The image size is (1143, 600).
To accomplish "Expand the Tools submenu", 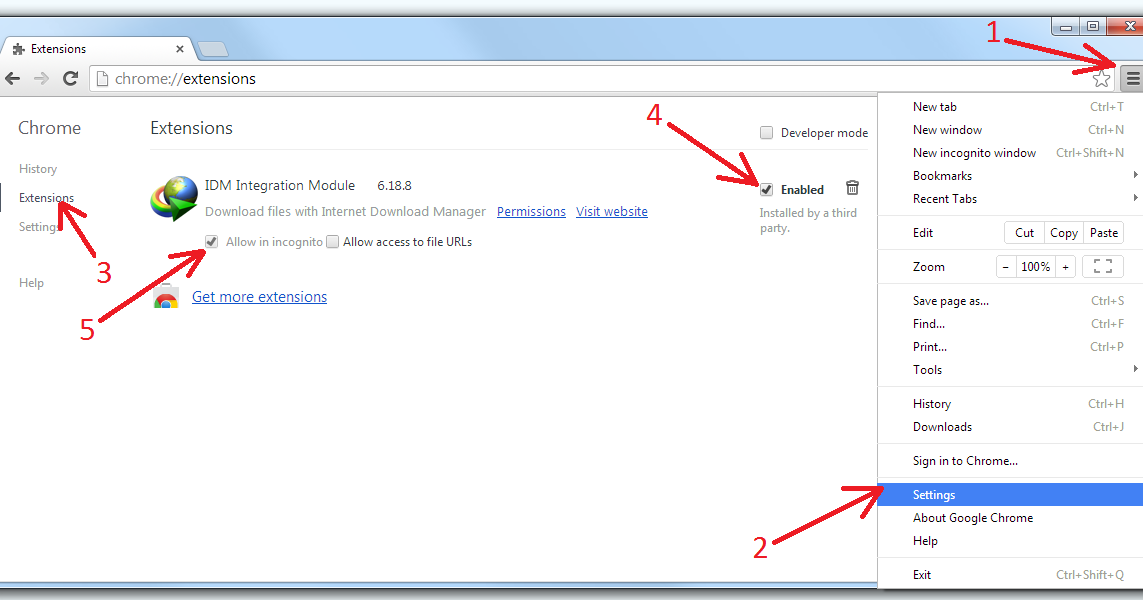I will pos(1010,370).
